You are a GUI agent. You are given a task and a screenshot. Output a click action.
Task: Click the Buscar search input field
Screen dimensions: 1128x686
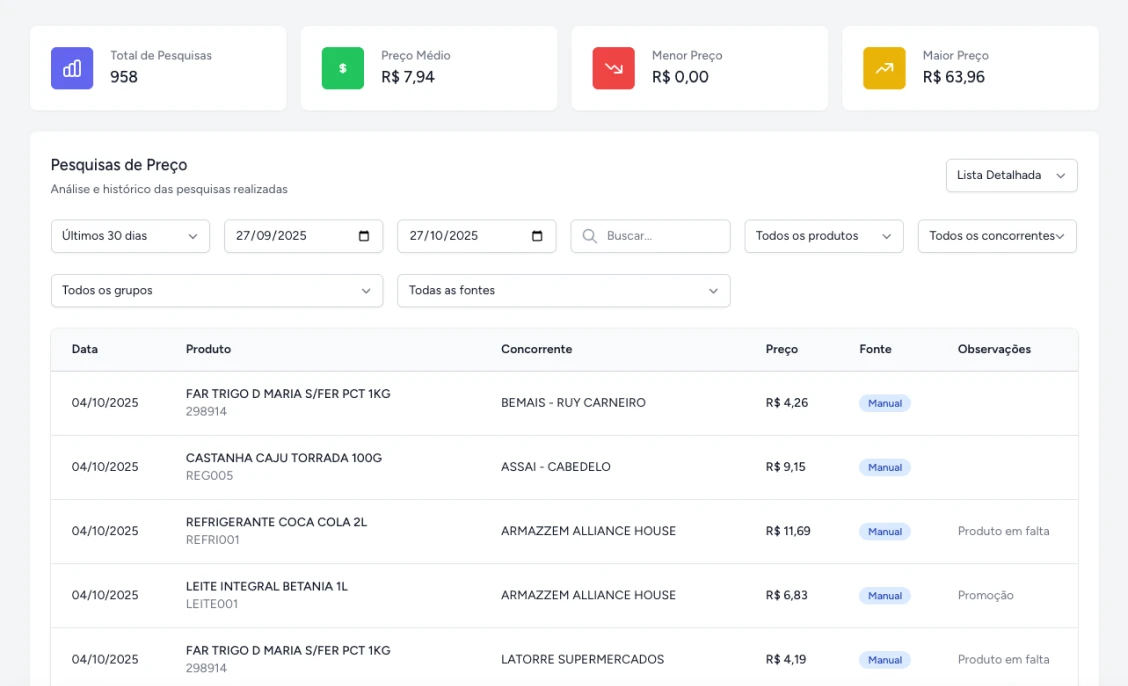point(662,236)
